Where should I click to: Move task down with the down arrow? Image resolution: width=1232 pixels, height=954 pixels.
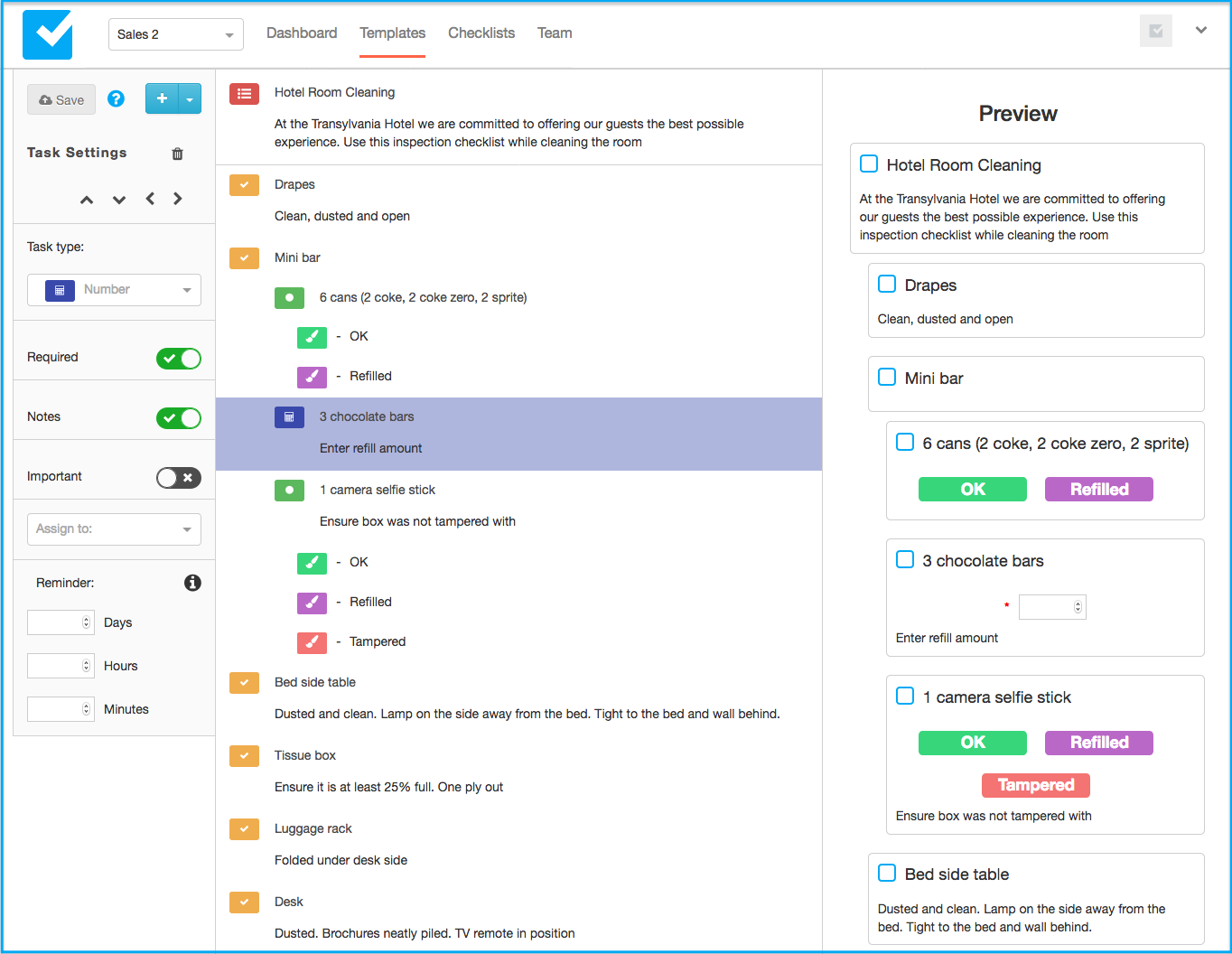(x=119, y=200)
